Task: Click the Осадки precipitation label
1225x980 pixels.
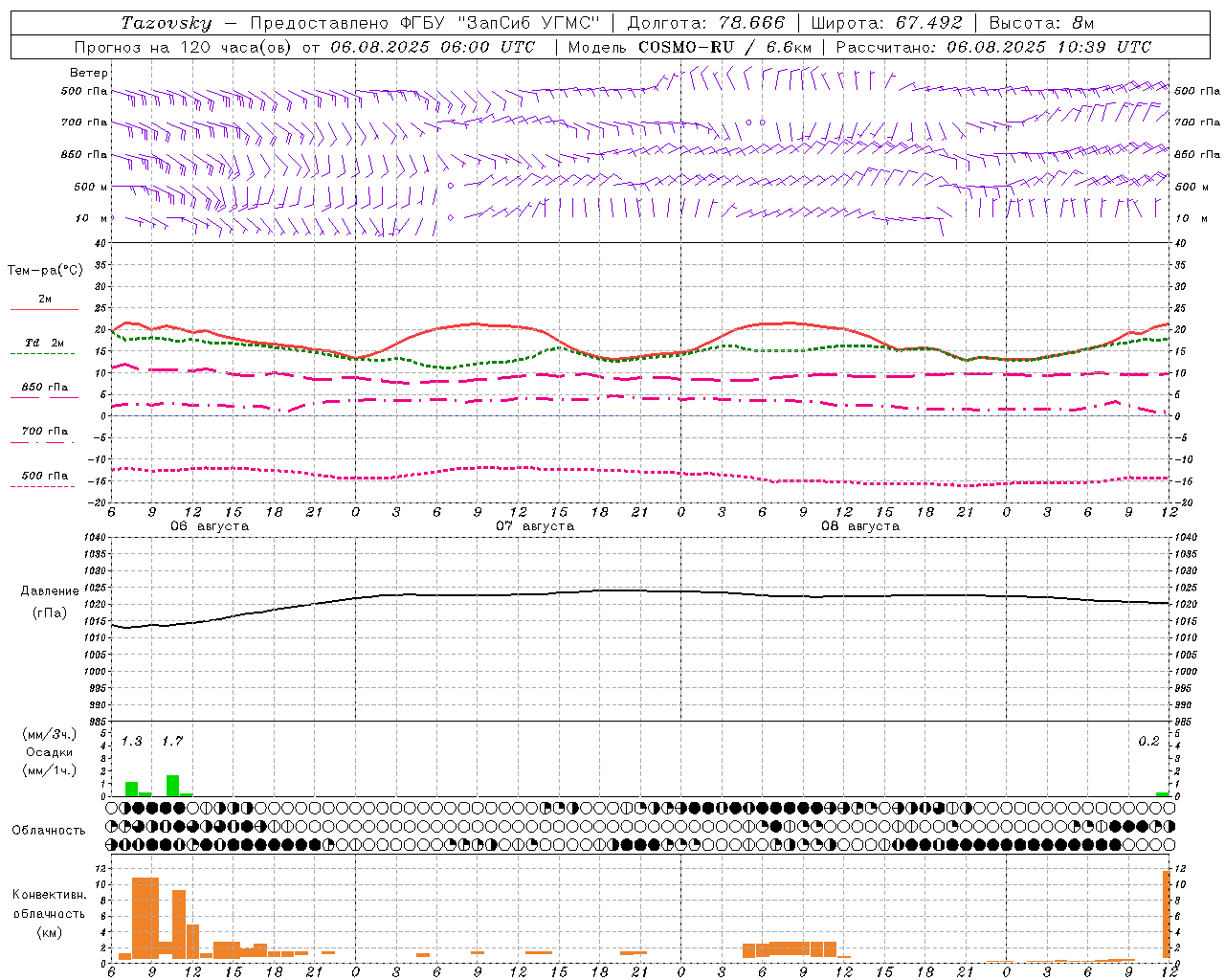Action: coord(49,752)
